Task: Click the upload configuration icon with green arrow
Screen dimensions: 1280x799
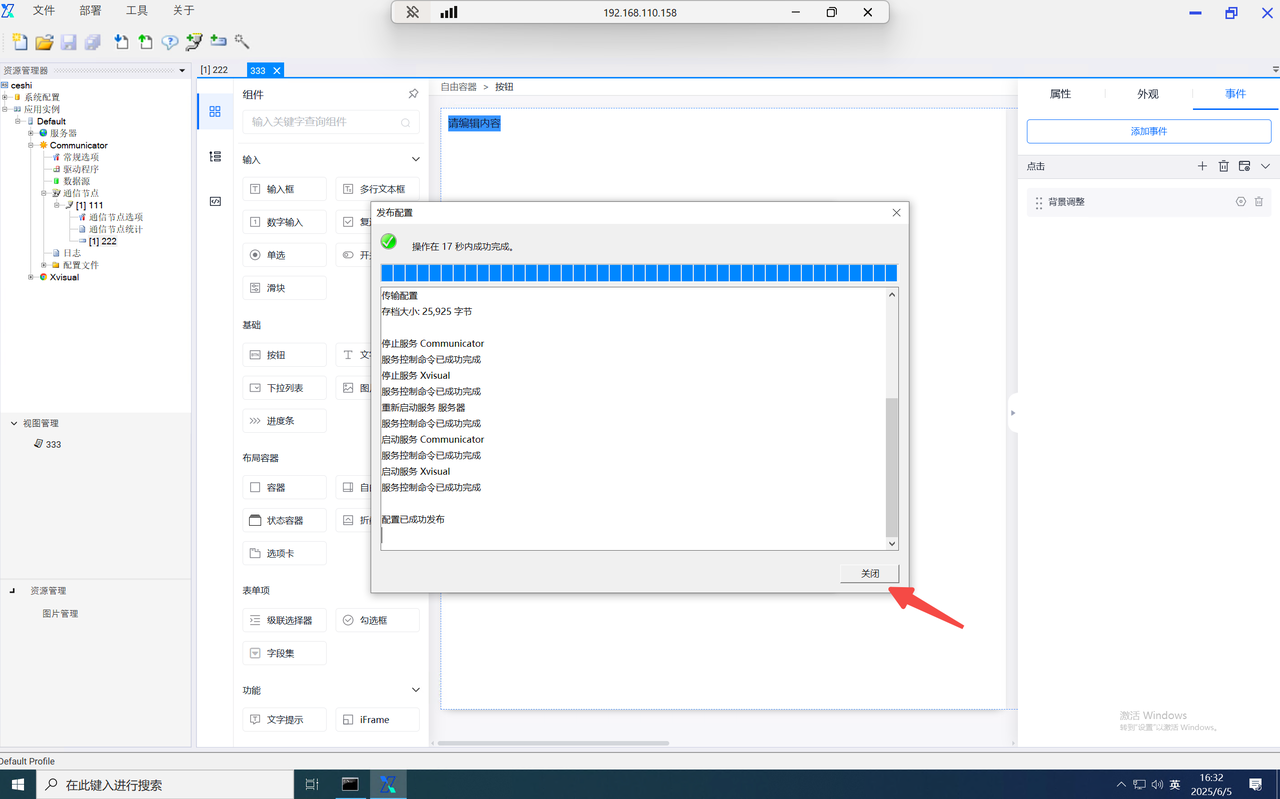Action: click(146, 42)
